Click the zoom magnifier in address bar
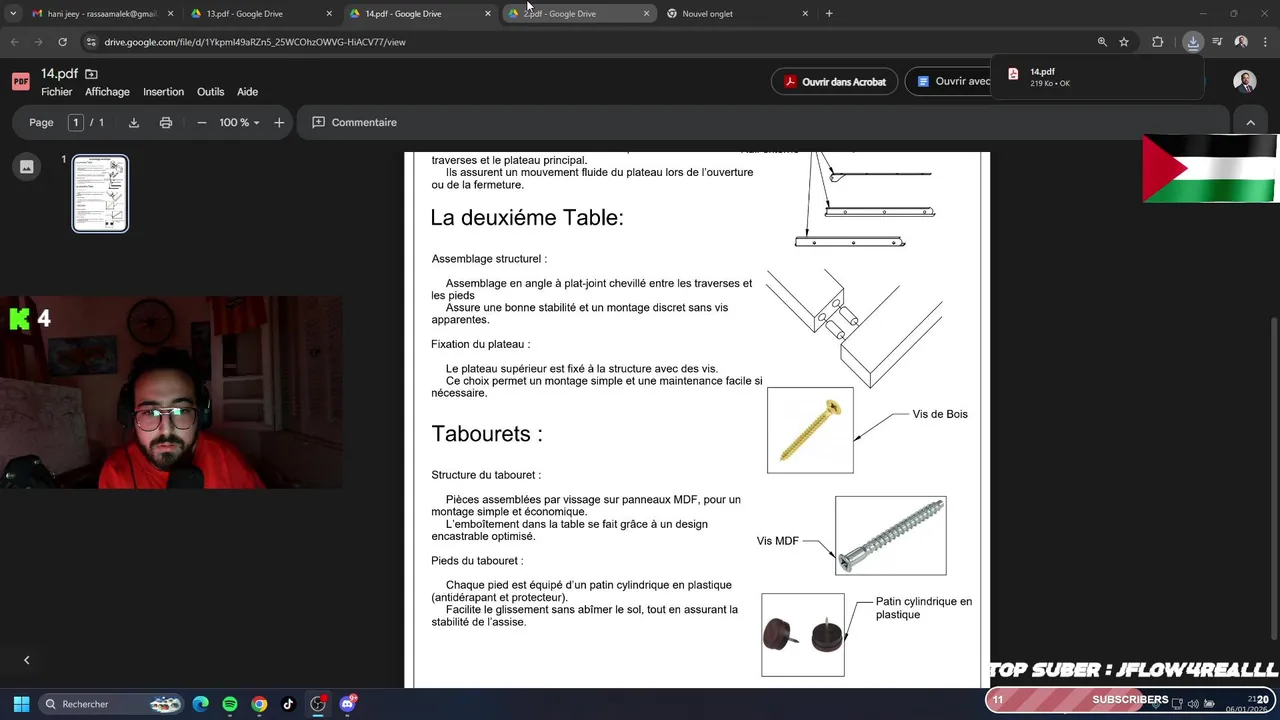 pyautogui.click(x=1102, y=42)
